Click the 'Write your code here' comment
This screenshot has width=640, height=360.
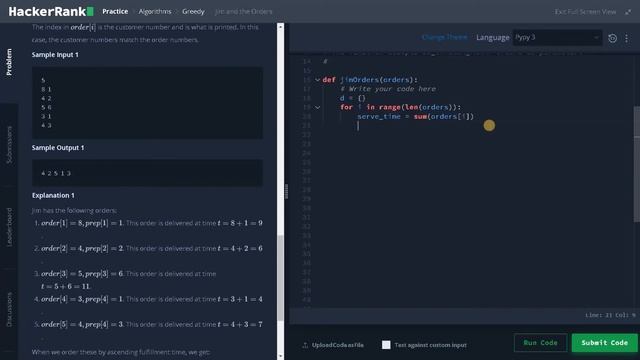click(388, 89)
